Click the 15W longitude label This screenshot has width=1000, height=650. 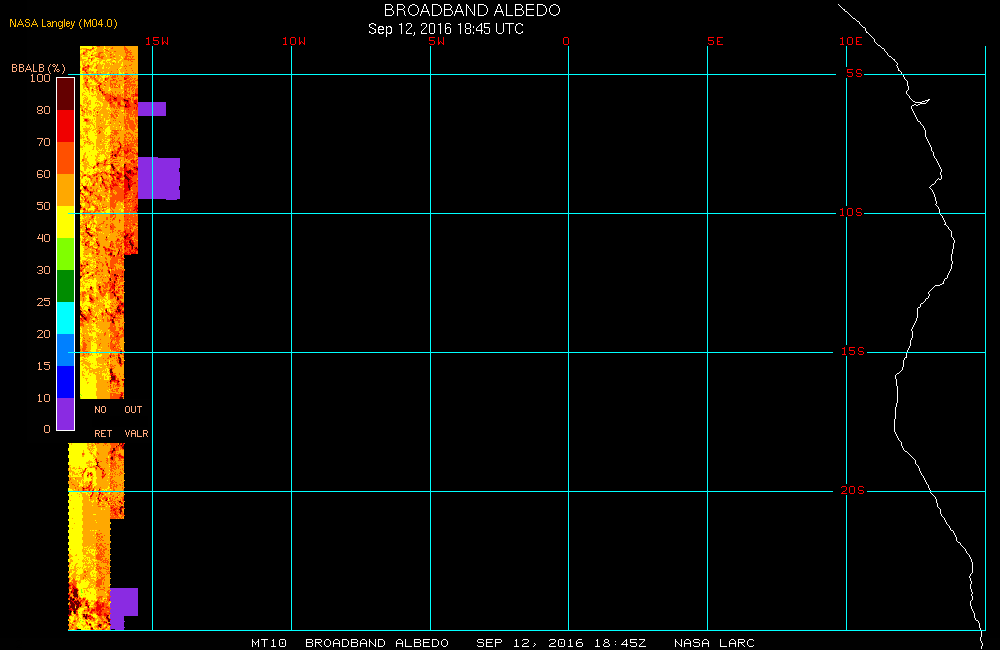157,41
